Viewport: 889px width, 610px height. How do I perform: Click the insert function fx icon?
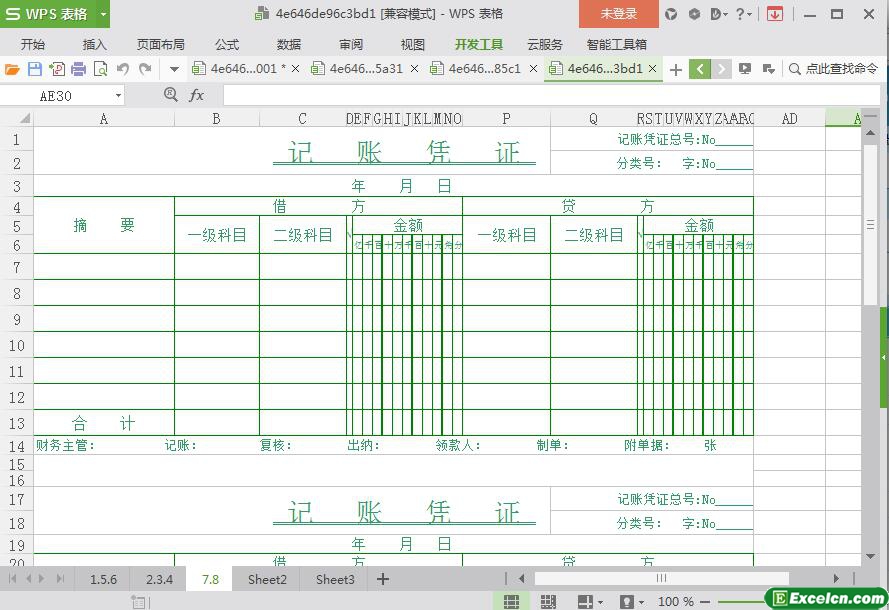coord(197,95)
